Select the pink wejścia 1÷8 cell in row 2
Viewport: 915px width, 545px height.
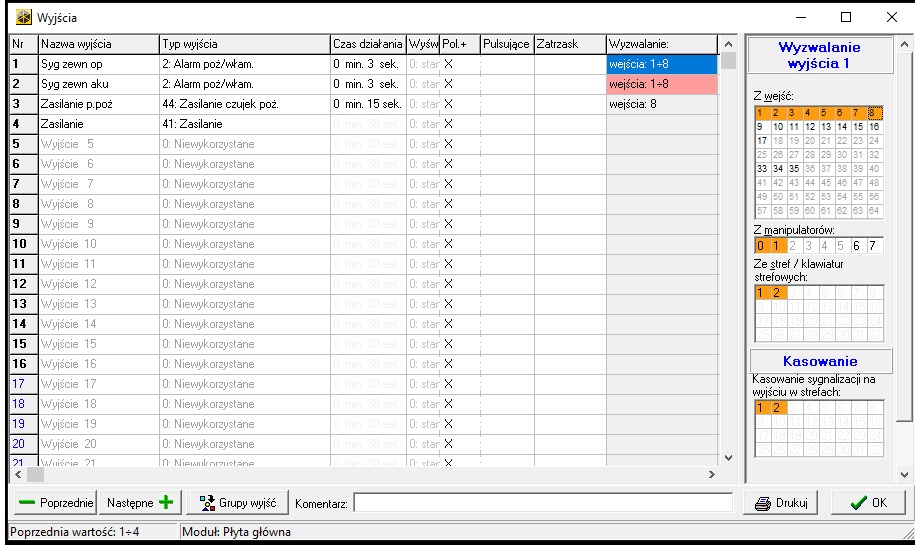coord(661,84)
